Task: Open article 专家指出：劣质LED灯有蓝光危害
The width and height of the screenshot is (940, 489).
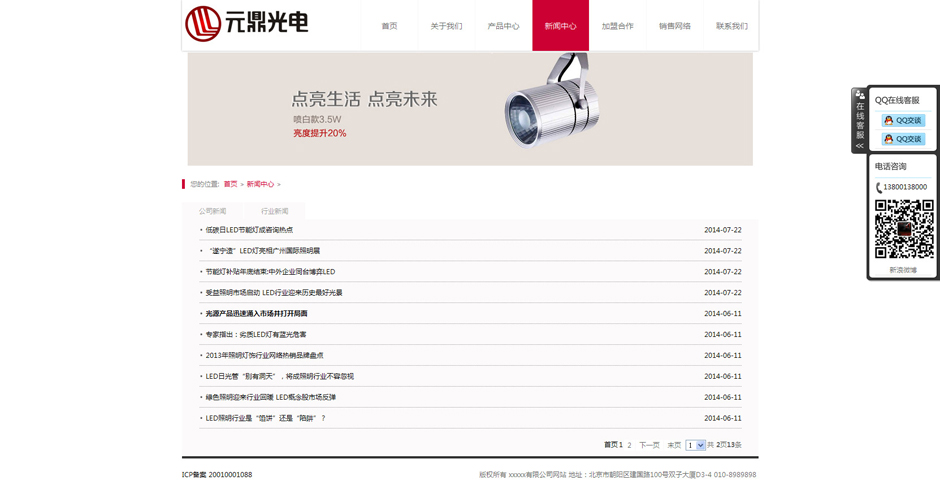Action: pyautogui.click(x=256, y=334)
